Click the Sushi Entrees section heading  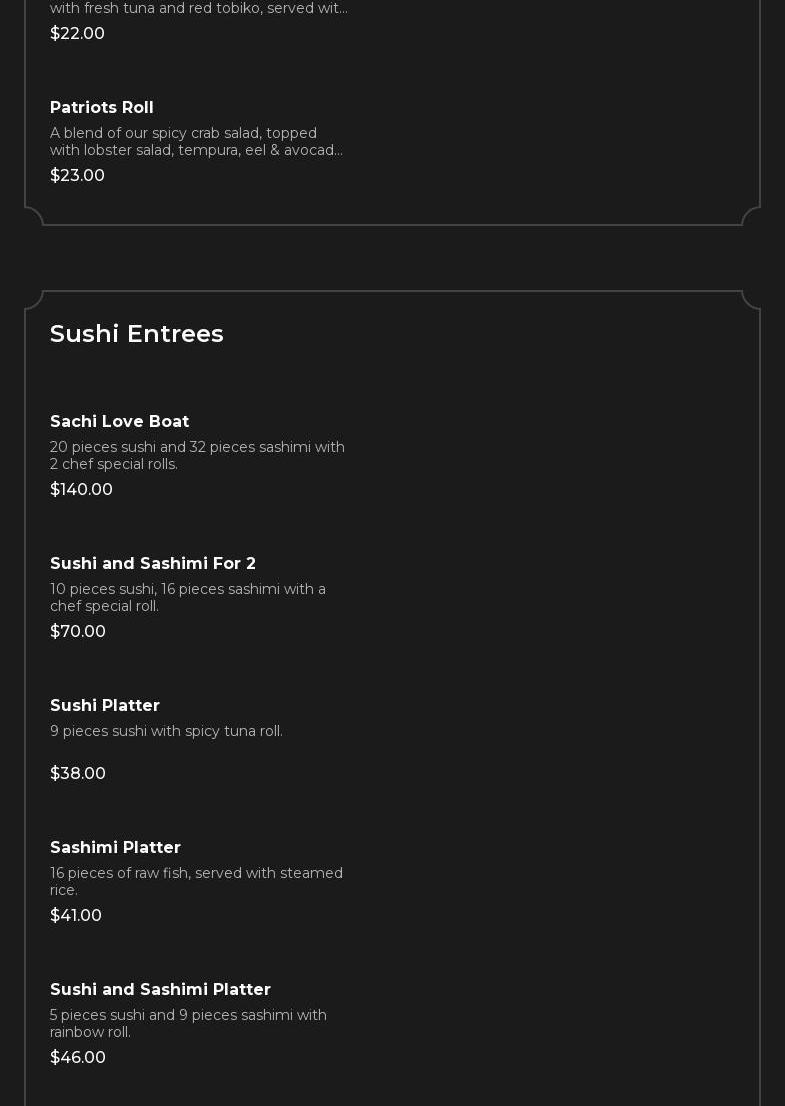137,333
